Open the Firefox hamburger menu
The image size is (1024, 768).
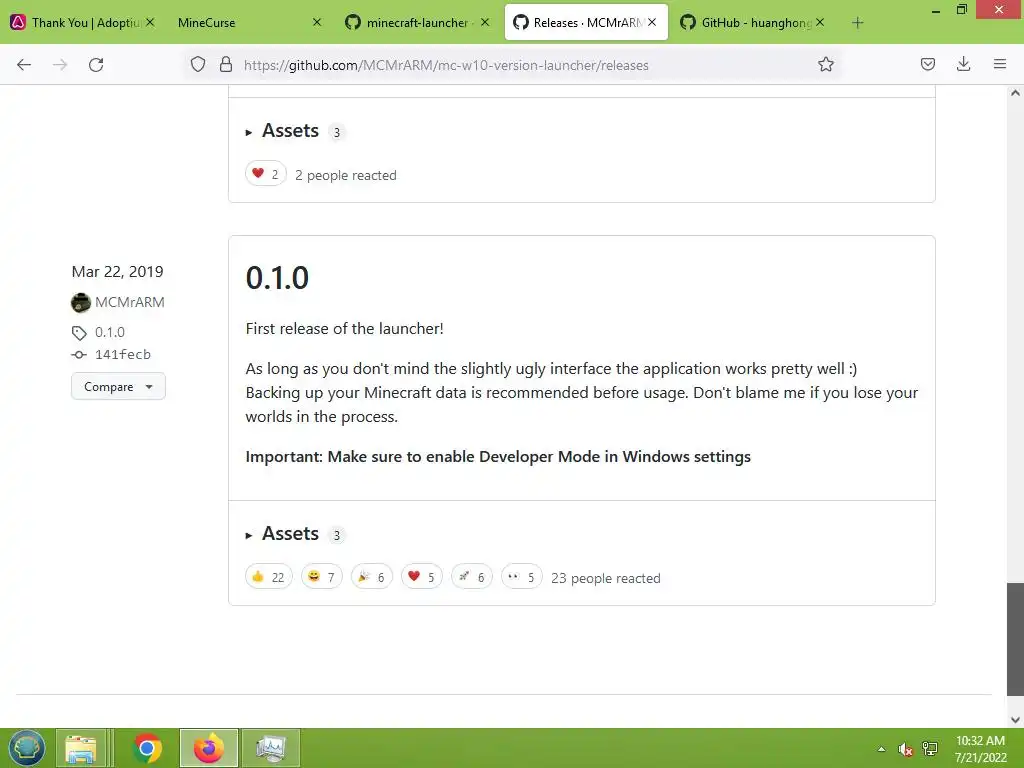1000,65
